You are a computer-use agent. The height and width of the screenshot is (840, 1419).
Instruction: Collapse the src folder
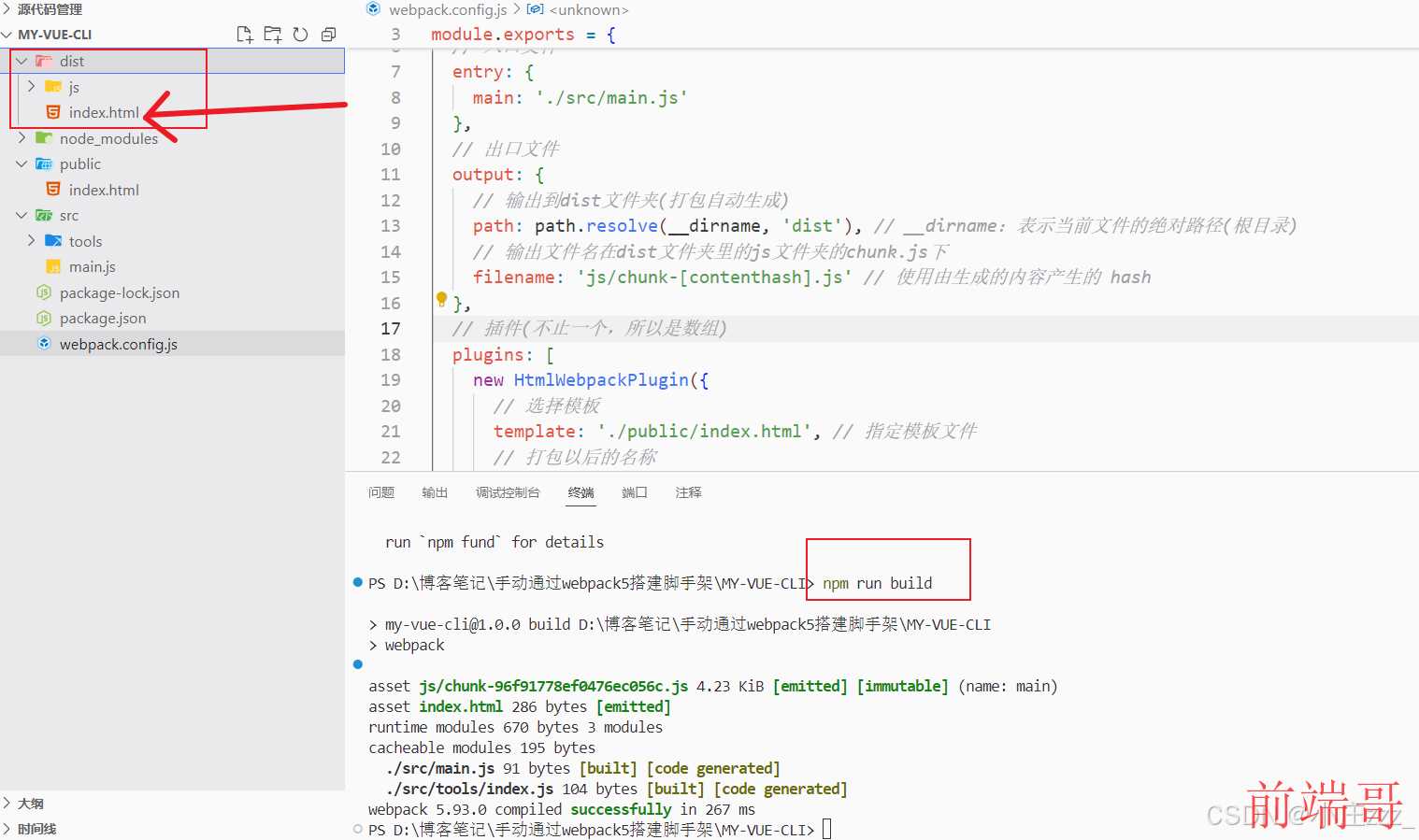tap(21, 215)
